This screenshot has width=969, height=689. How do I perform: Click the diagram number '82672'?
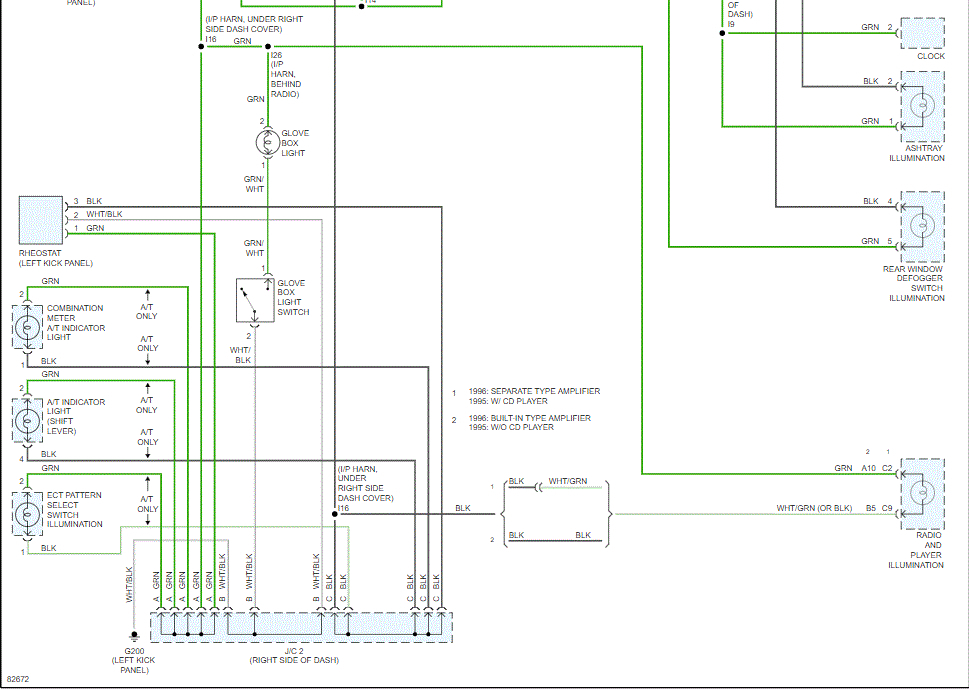tap(17, 679)
